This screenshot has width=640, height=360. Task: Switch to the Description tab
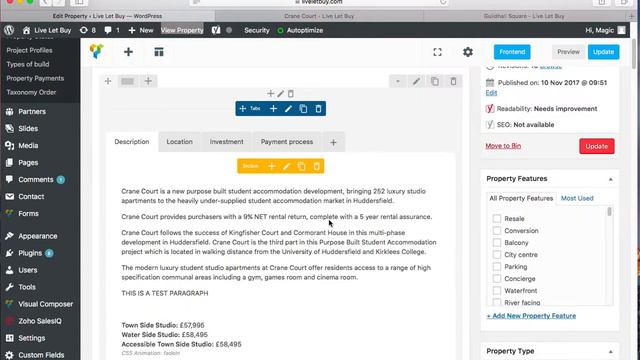coord(132,142)
